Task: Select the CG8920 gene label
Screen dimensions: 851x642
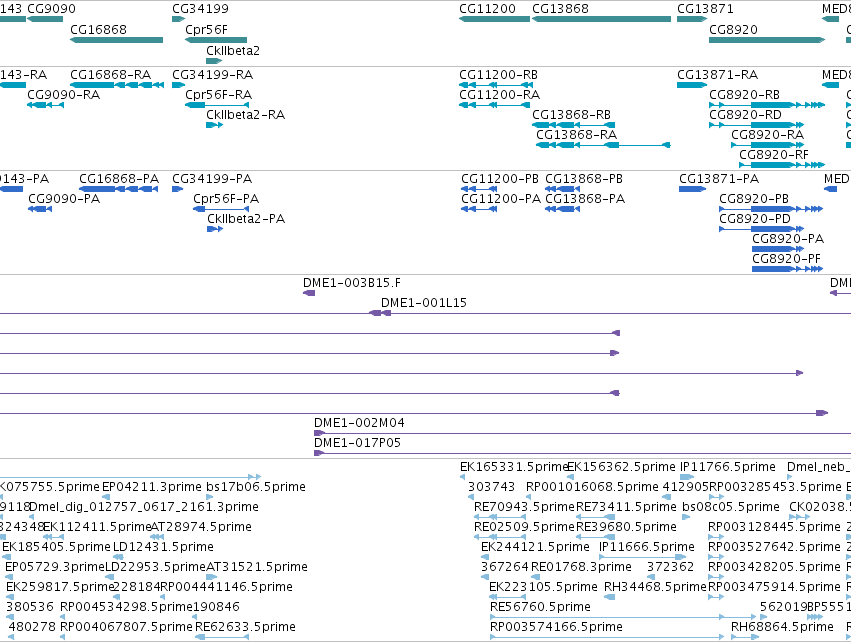Action: click(733, 29)
